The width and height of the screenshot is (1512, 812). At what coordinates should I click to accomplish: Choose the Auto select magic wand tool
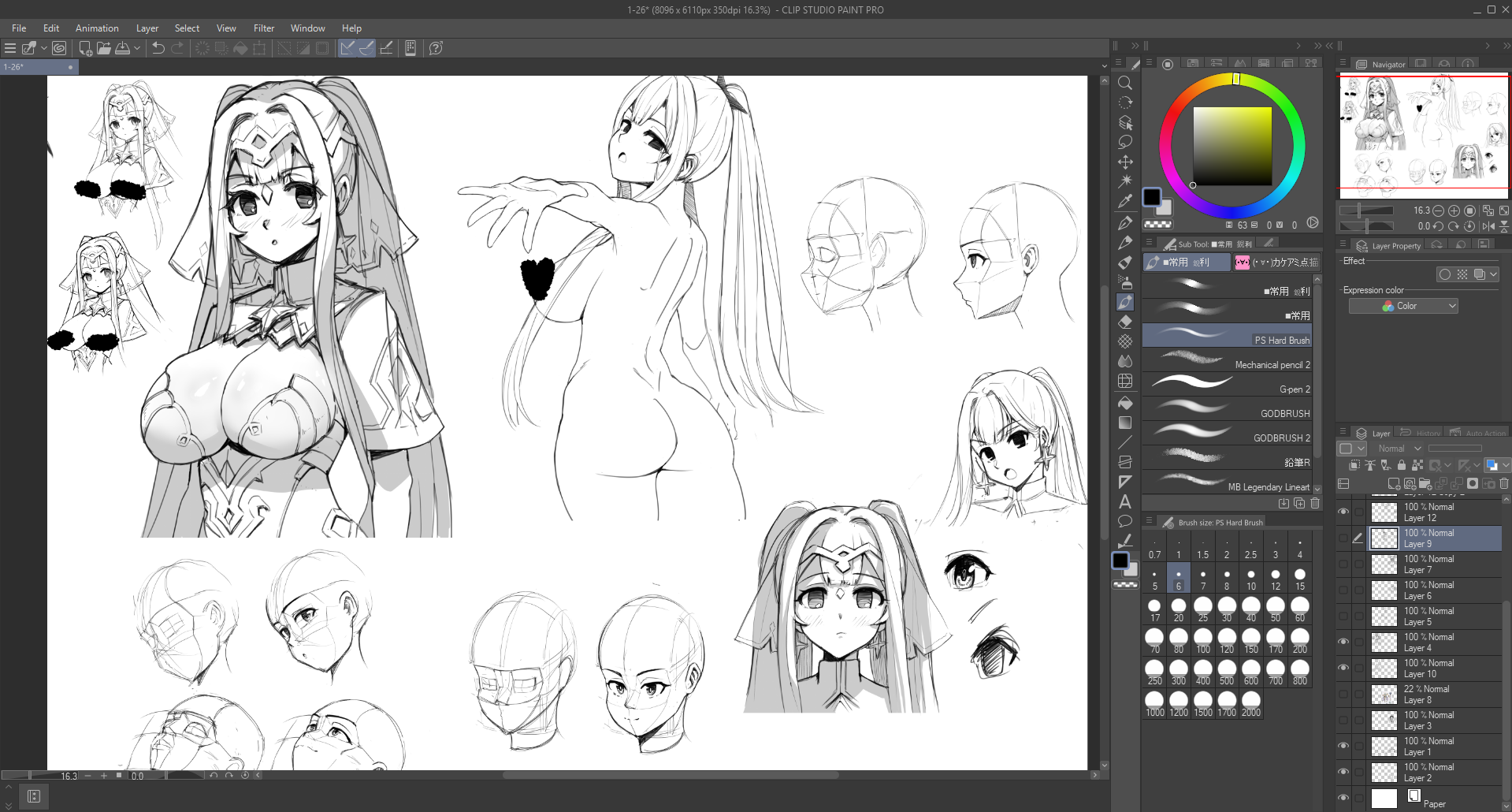[x=1125, y=181]
